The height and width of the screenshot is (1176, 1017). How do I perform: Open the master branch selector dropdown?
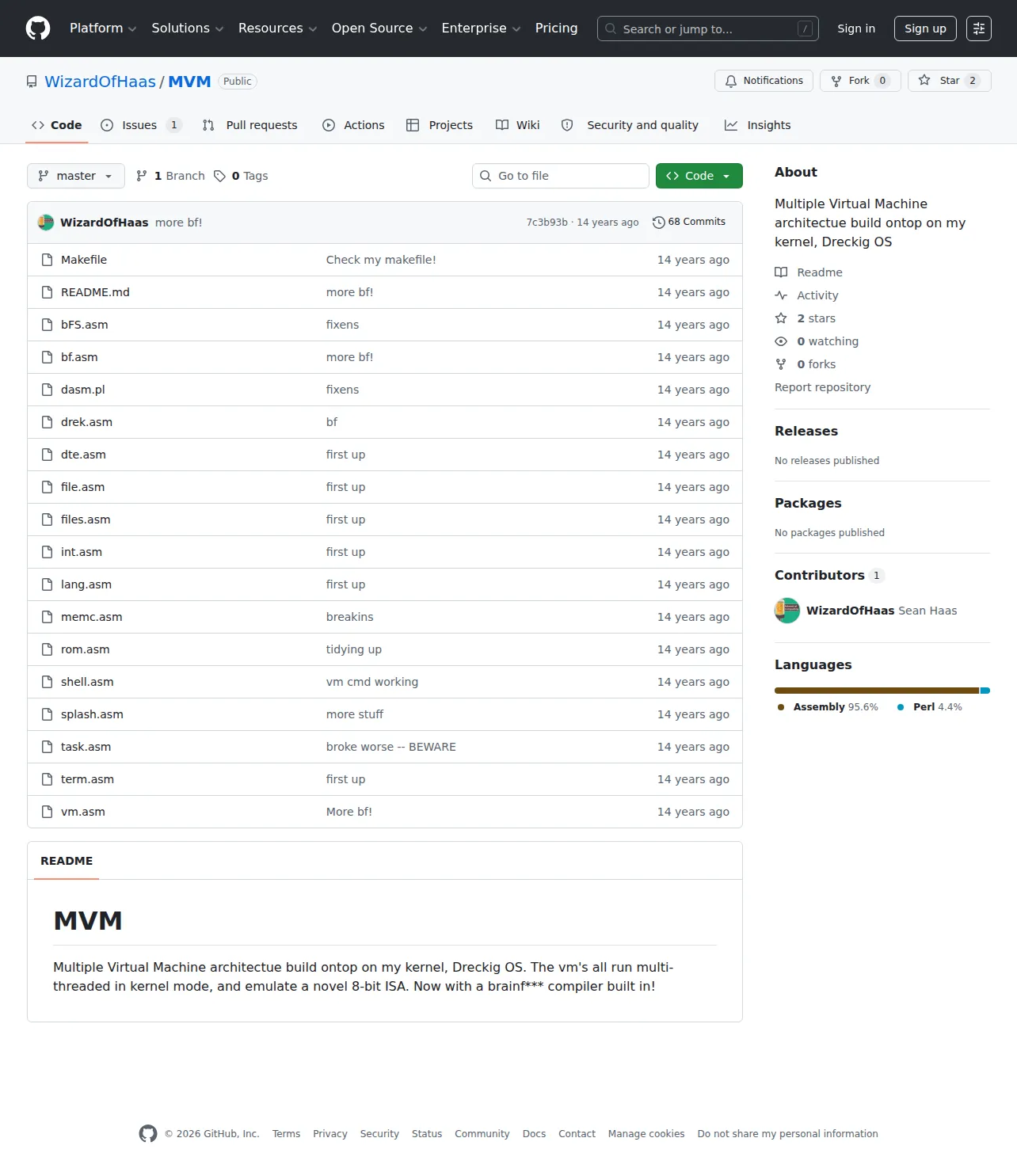[76, 176]
